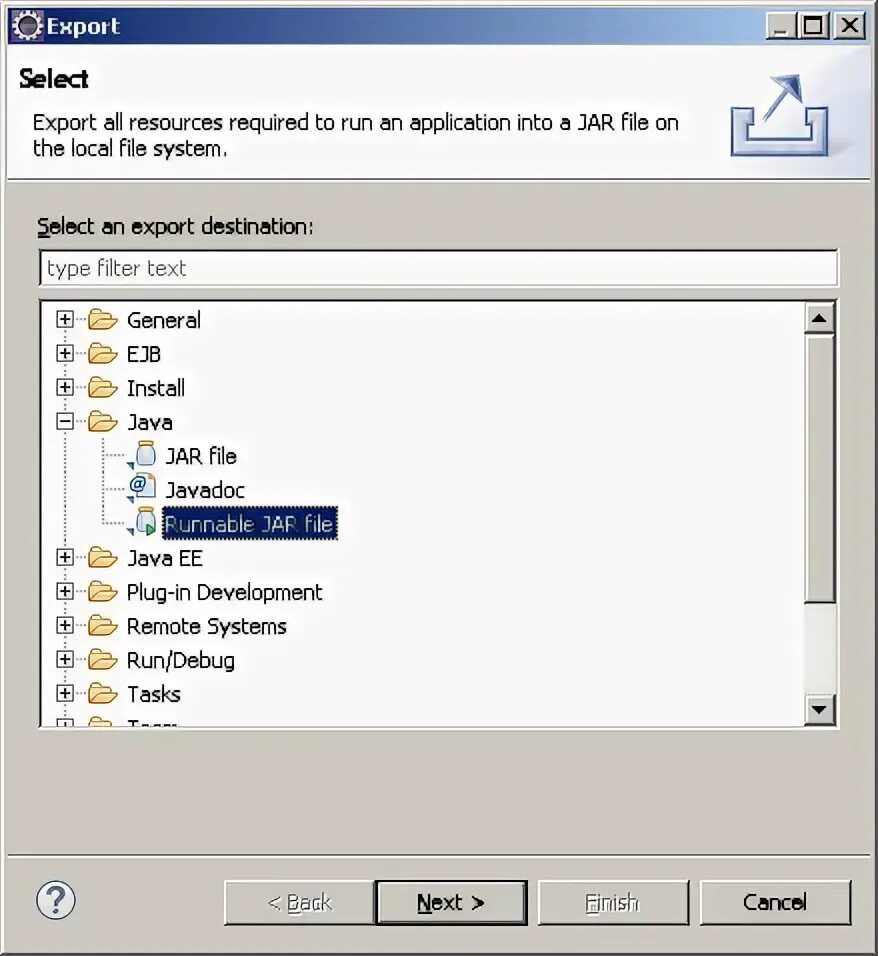The height and width of the screenshot is (956, 878).
Task: Click the type filter text field
Action: click(x=439, y=268)
